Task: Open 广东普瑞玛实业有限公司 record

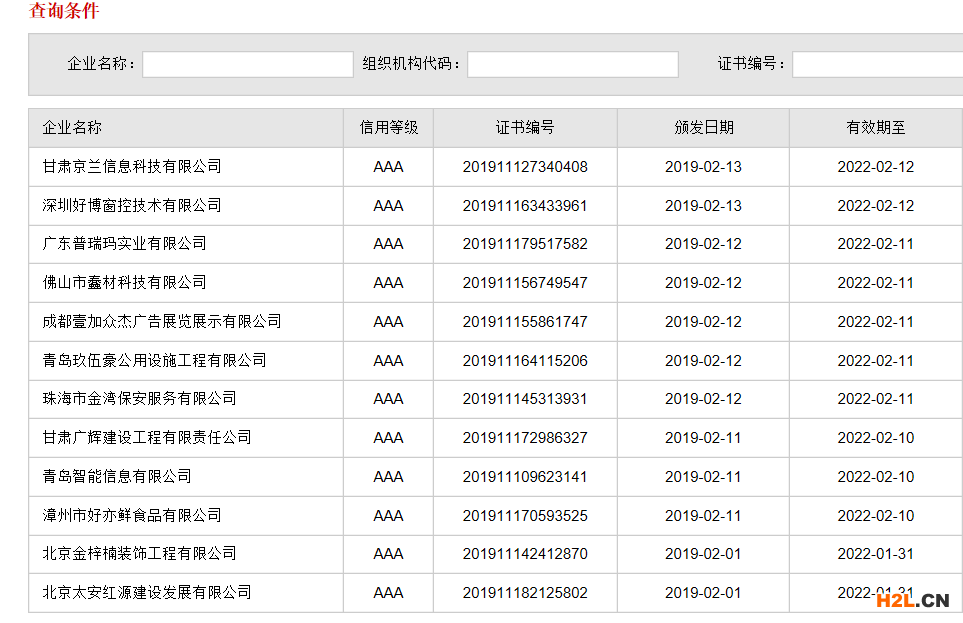Action: pyautogui.click(x=124, y=244)
